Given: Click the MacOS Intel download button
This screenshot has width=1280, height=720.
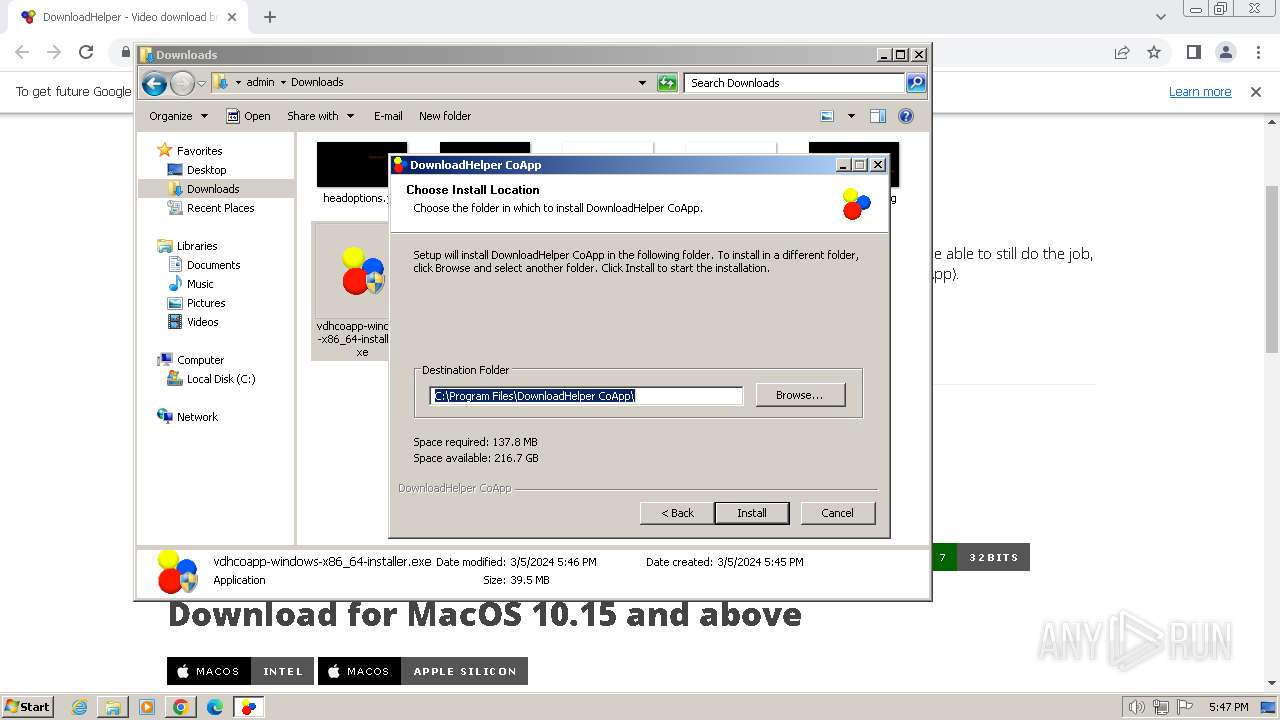Looking at the screenshot, I should pos(241,671).
